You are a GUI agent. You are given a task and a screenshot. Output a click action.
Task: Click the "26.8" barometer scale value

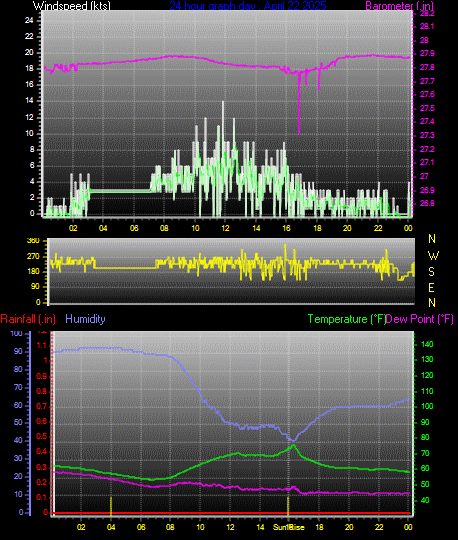427,203
